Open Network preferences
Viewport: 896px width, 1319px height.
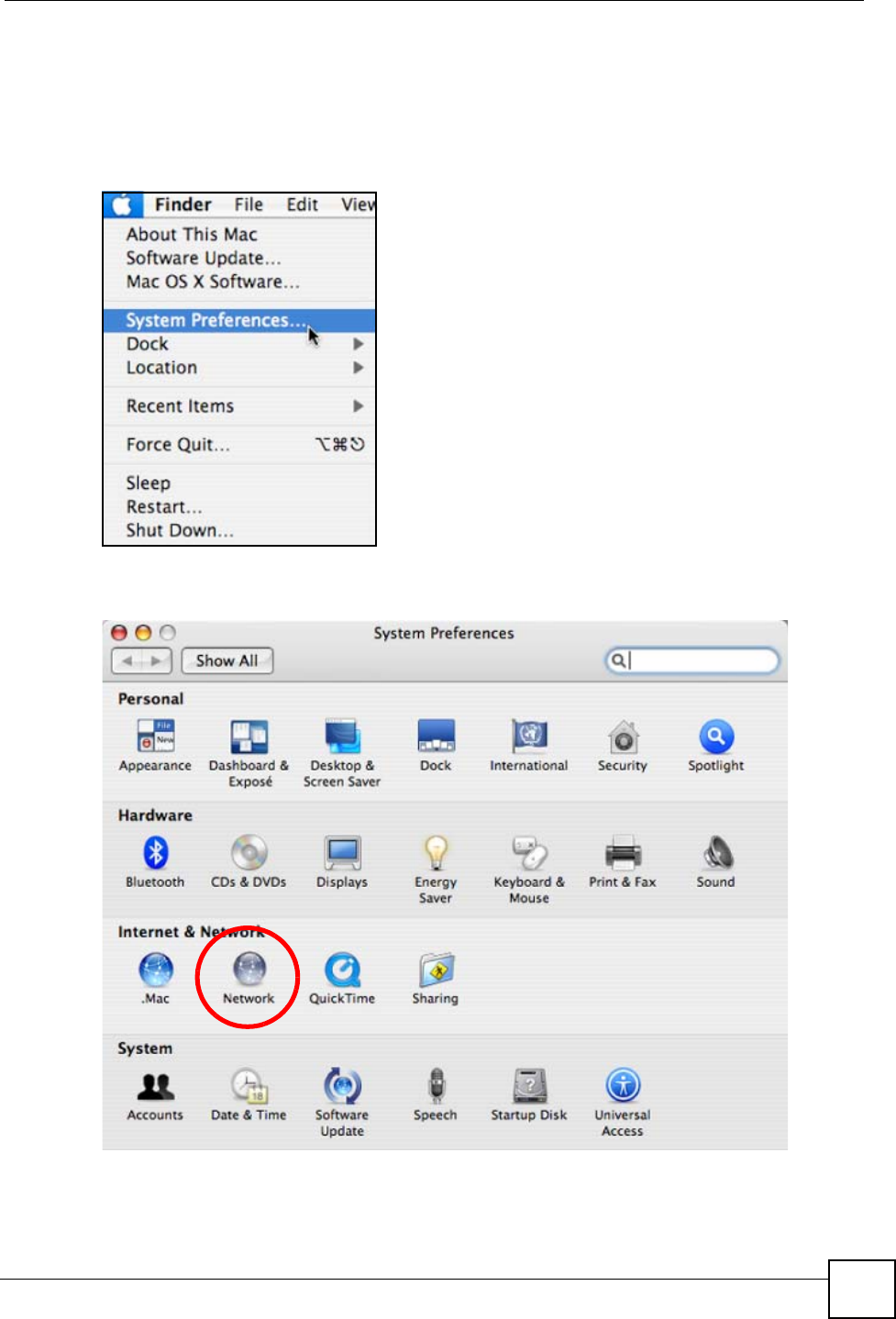[249, 979]
